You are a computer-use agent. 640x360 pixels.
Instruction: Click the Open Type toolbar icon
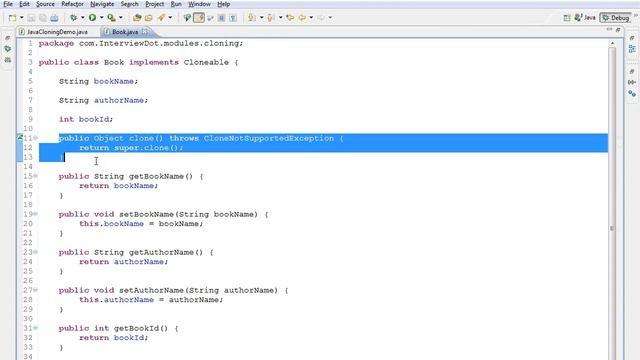point(162,18)
